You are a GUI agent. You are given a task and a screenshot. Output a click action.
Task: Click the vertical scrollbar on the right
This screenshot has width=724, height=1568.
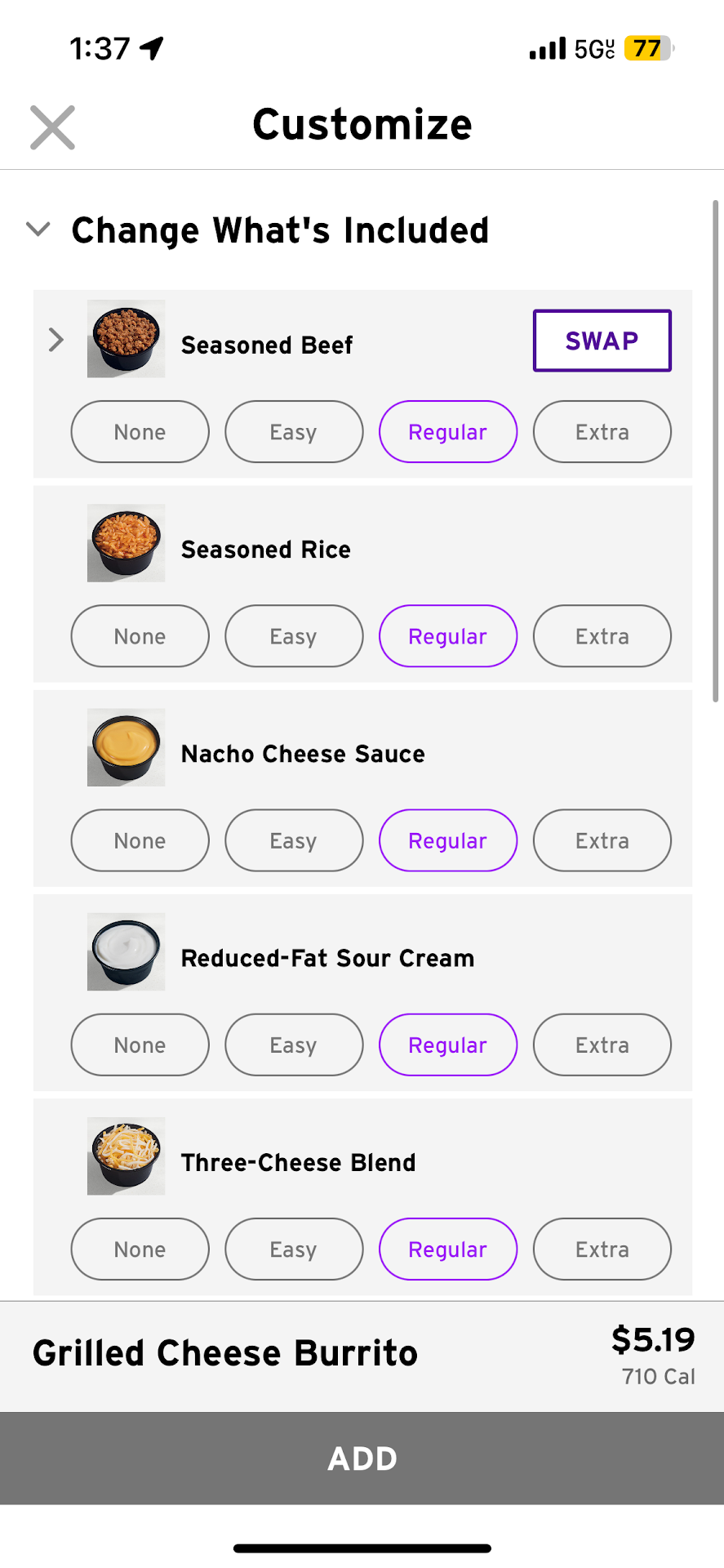pos(716,451)
